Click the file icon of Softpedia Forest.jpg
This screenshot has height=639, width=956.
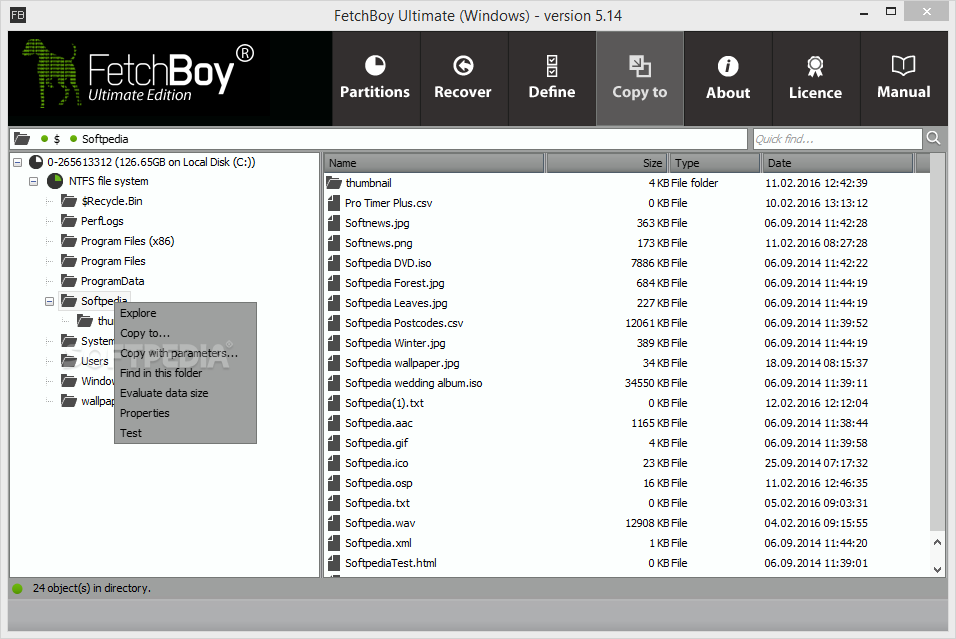click(334, 283)
